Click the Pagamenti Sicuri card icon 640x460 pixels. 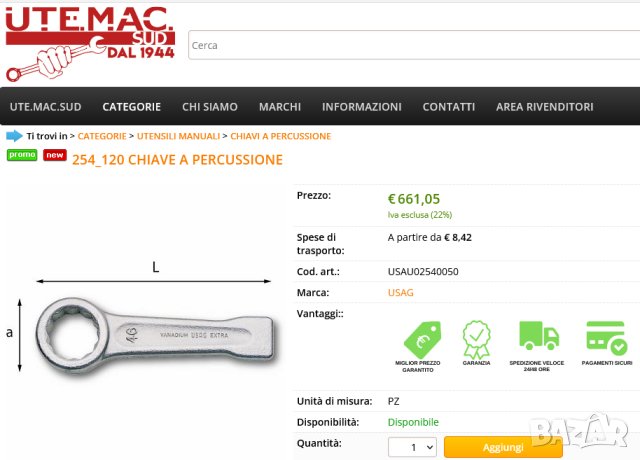tap(606, 338)
